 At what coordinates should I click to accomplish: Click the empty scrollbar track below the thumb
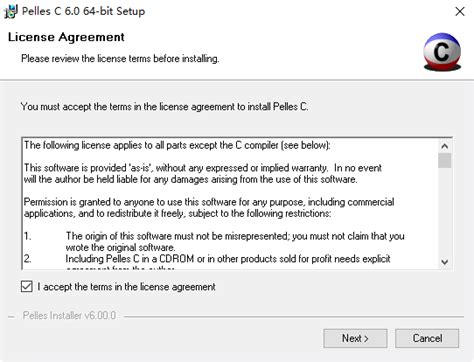coord(445,212)
